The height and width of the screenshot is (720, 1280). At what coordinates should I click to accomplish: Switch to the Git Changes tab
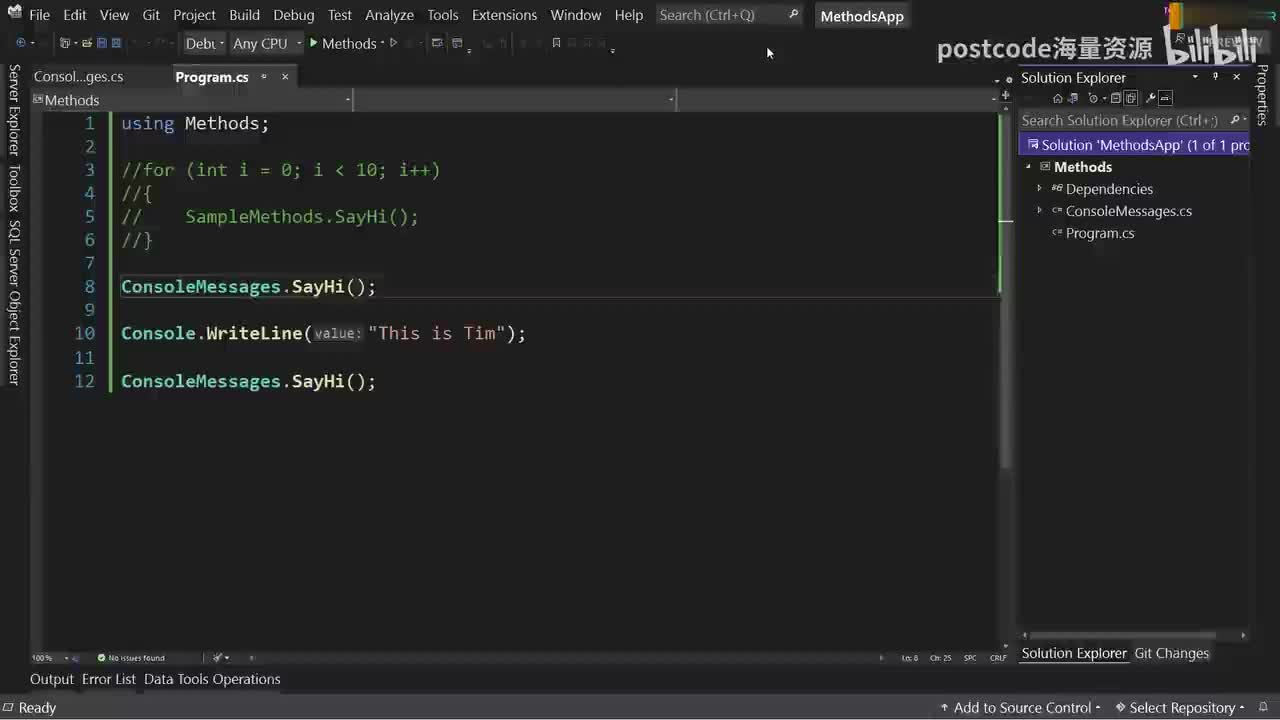[x=1172, y=653]
